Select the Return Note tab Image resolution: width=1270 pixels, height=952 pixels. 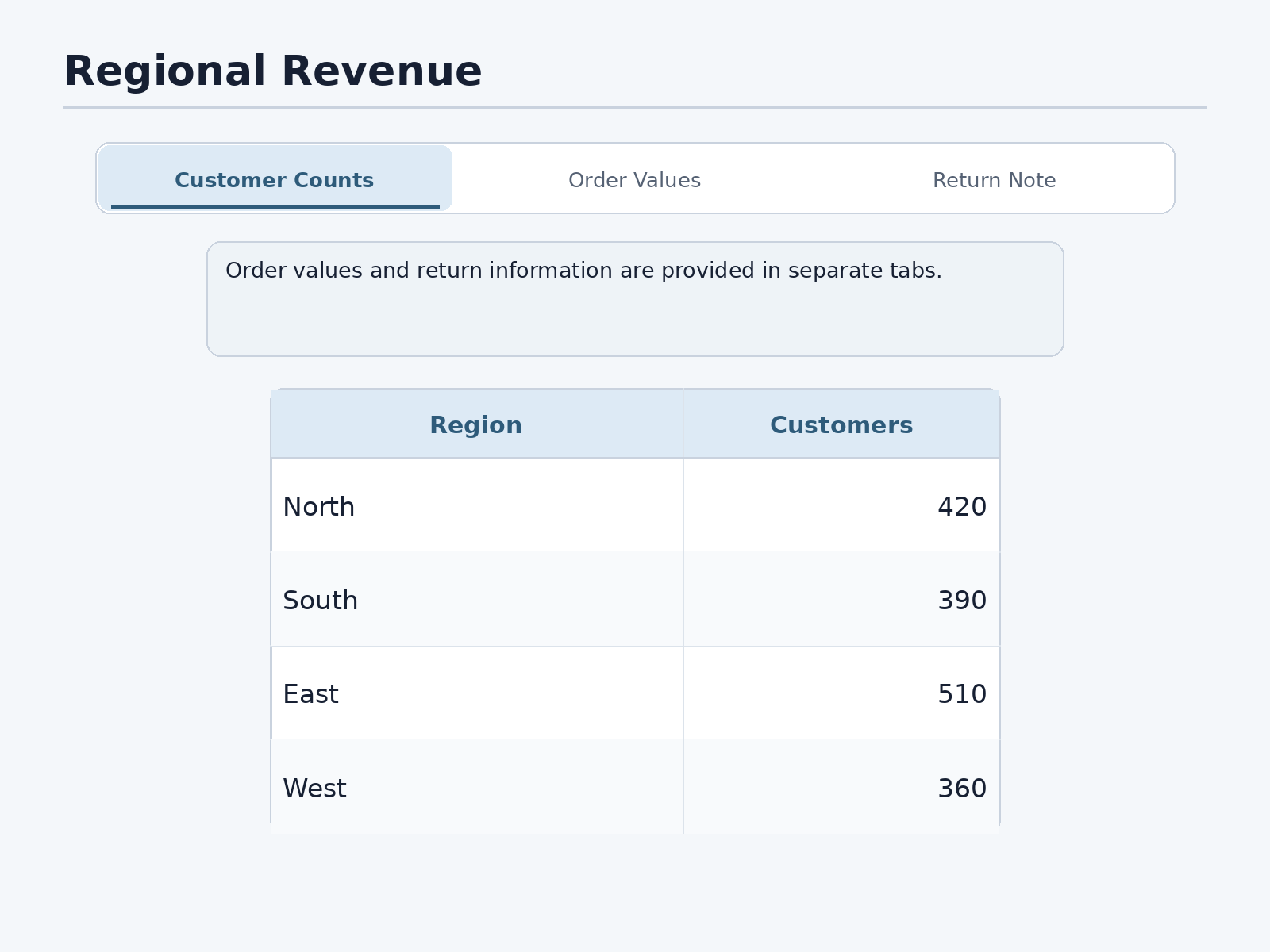click(x=994, y=178)
